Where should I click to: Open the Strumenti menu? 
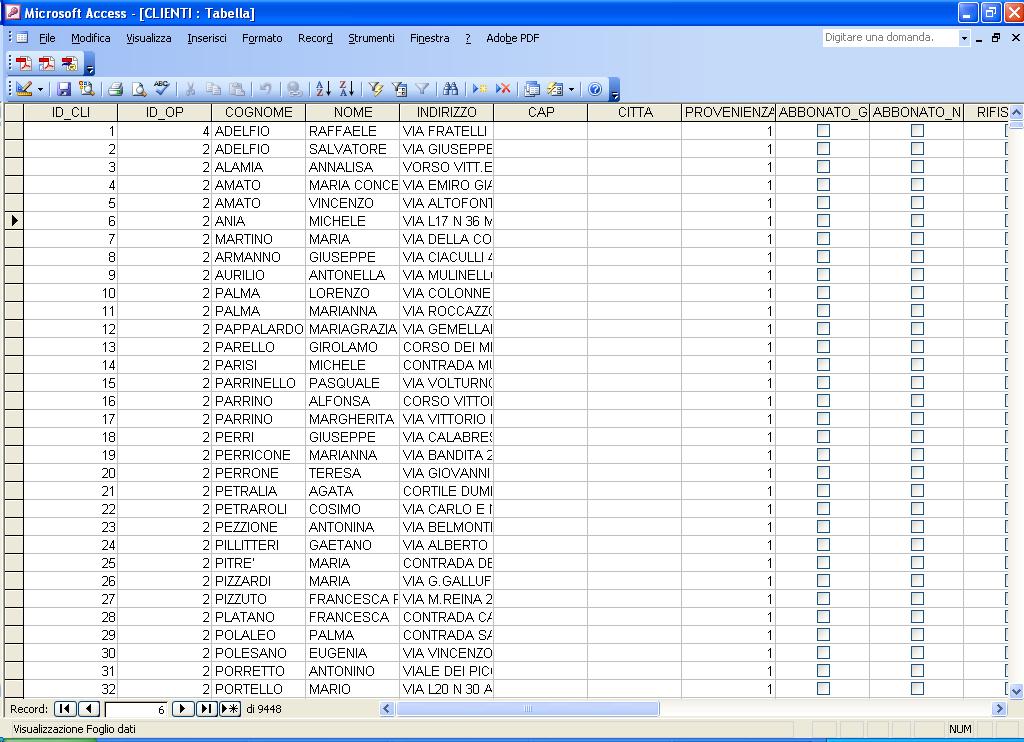point(372,38)
